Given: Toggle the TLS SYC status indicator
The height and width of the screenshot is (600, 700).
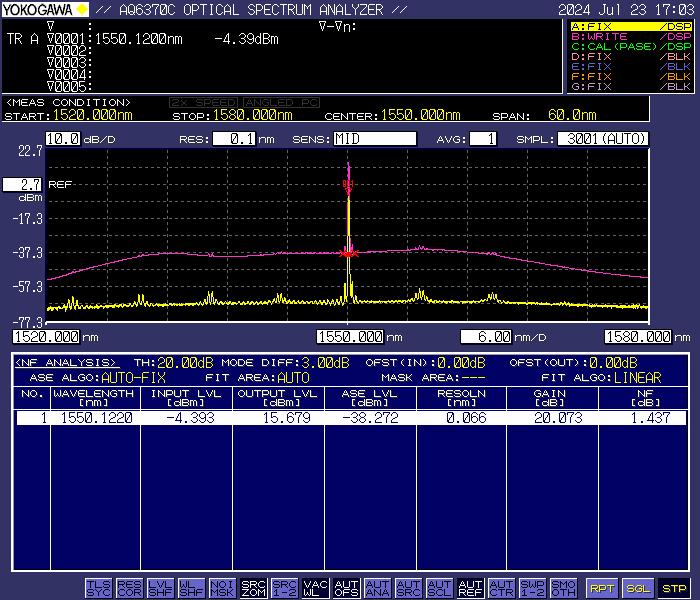Looking at the screenshot, I should [x=100, y=588].
